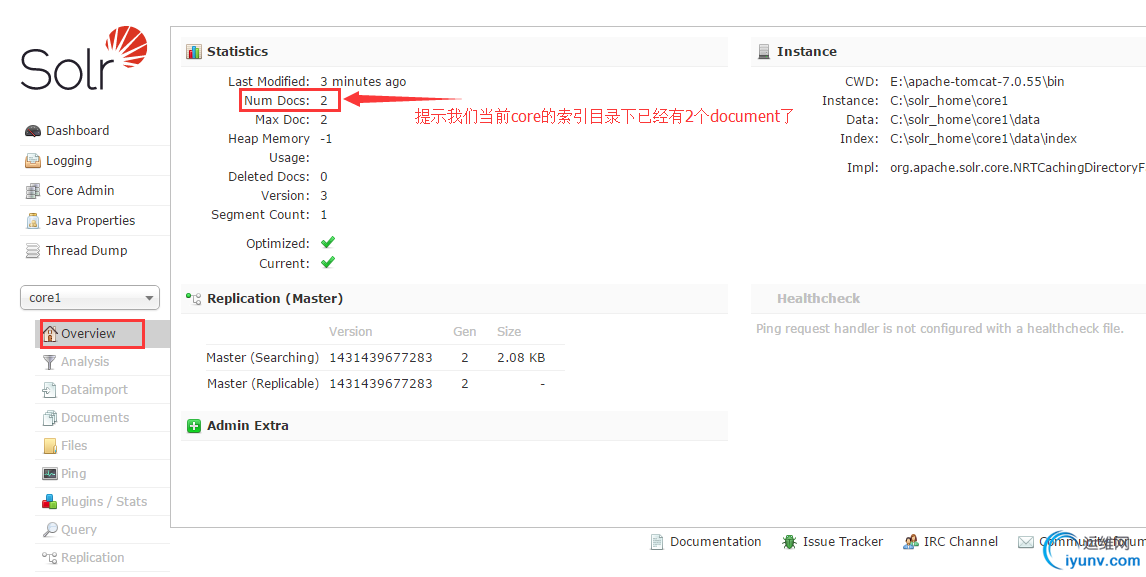Click the Index path C:\solr_home\core1\data\index
The height and width of the screenshot is (577, 1146).
tap(983, 139)
